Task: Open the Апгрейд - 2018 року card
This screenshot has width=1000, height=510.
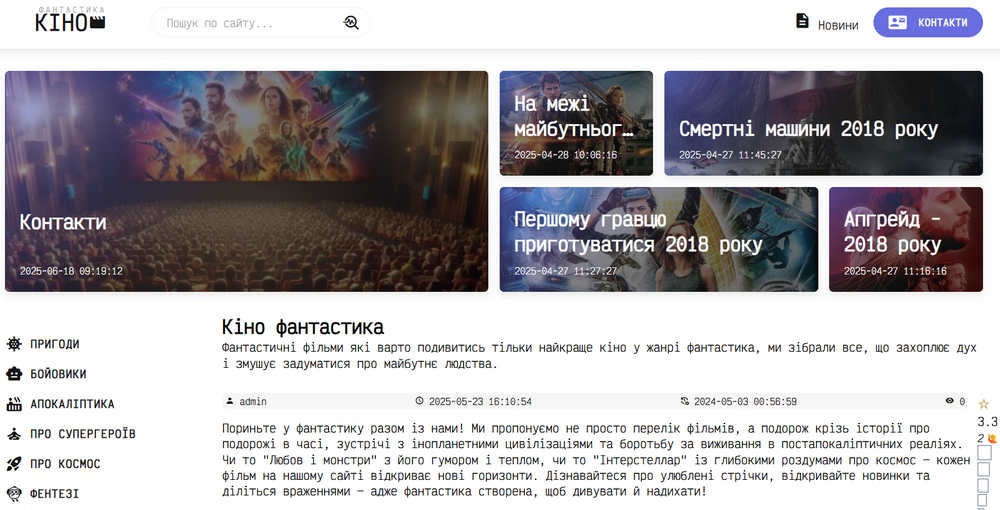Action: tap(906, 239)
